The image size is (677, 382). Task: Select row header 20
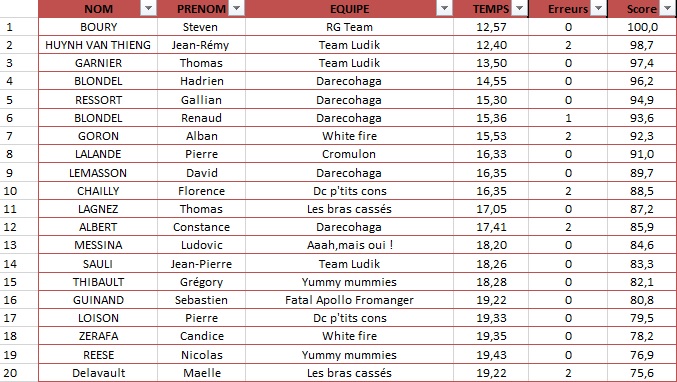(19, 373)
